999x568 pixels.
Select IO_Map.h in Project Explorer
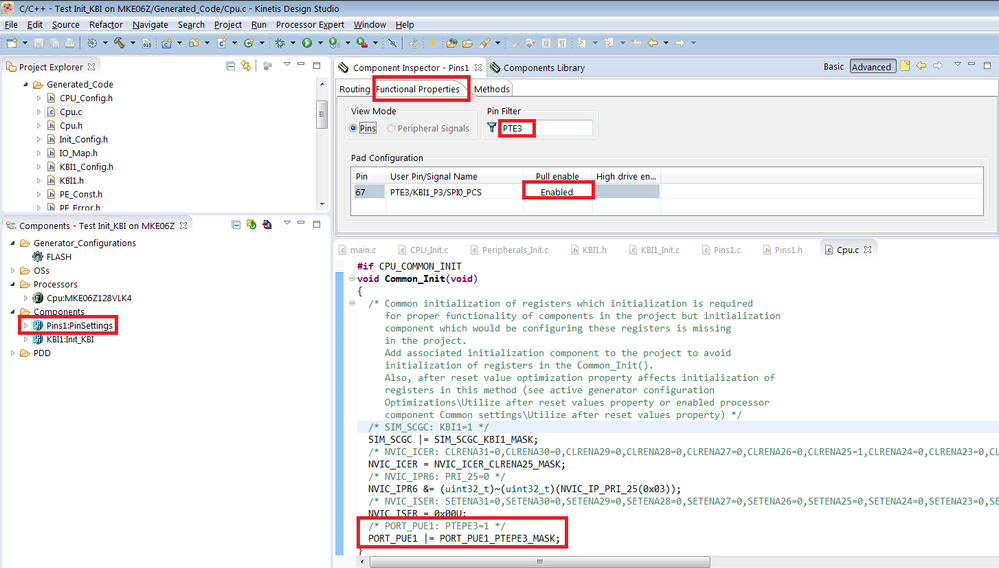coord(78,153)
